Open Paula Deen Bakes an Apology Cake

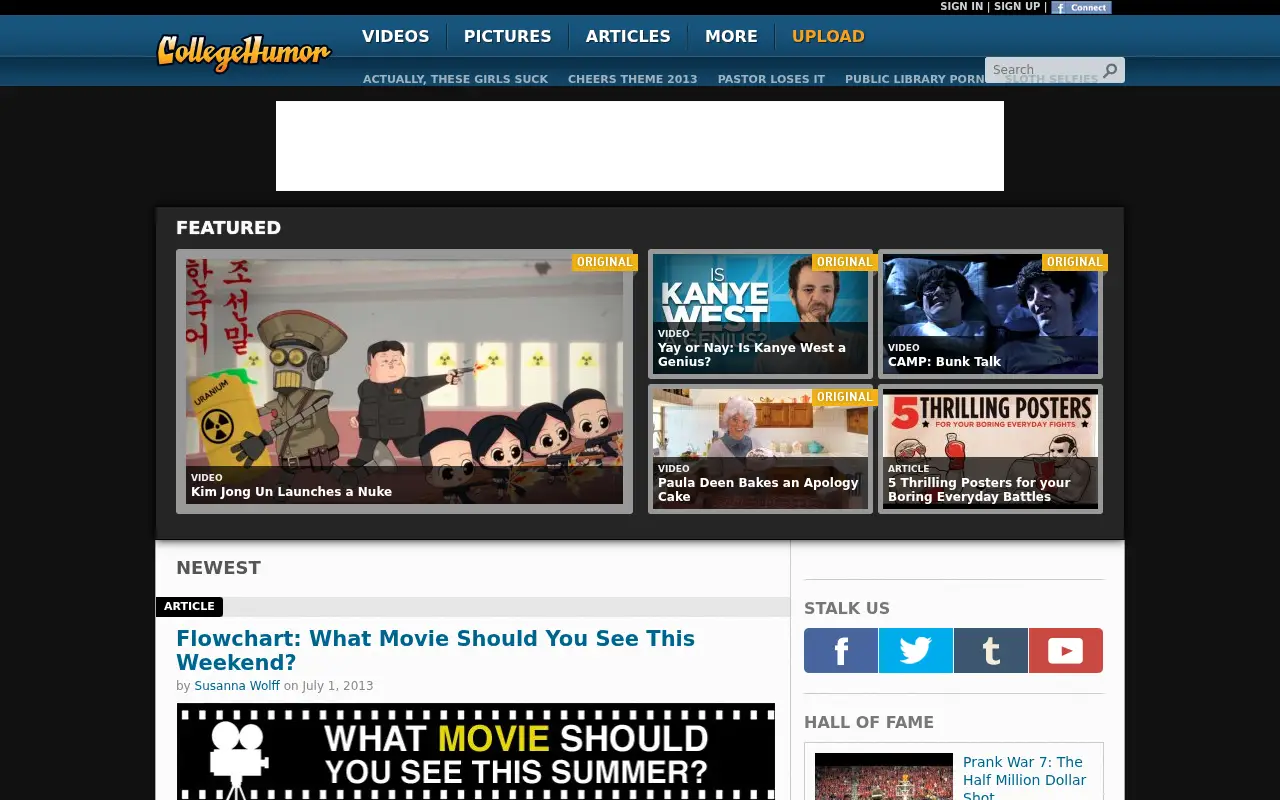point(760,449)
